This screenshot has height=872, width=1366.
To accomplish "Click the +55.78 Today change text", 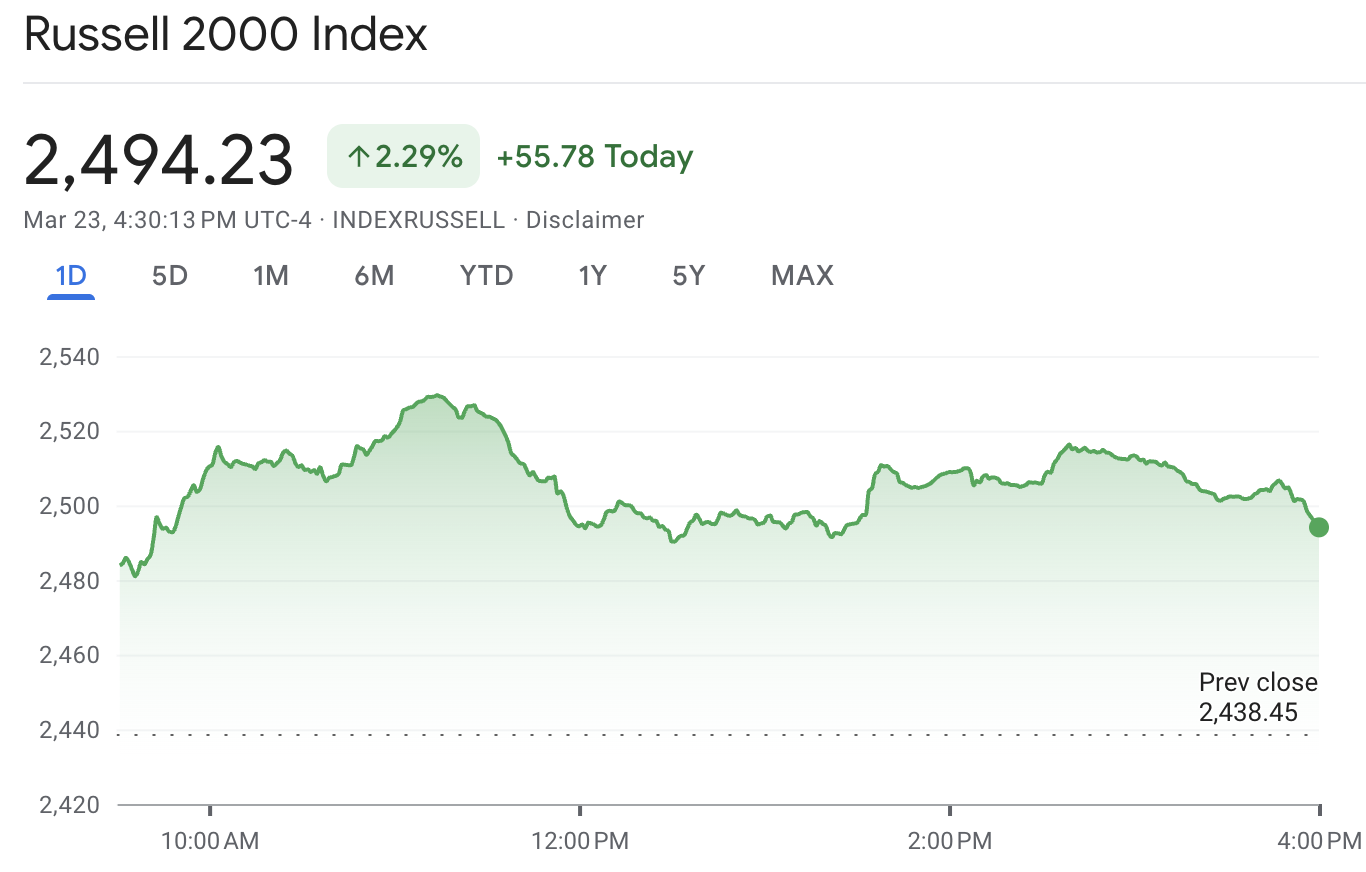I will (x=595, y=157).
